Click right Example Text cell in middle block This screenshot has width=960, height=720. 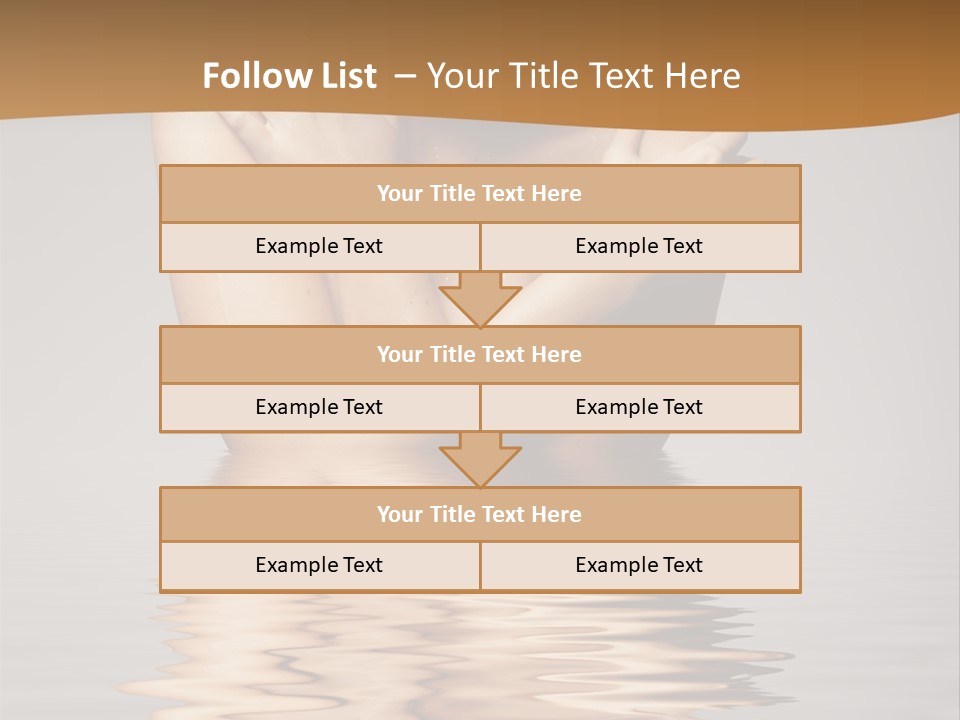click(x=639, y=407)
